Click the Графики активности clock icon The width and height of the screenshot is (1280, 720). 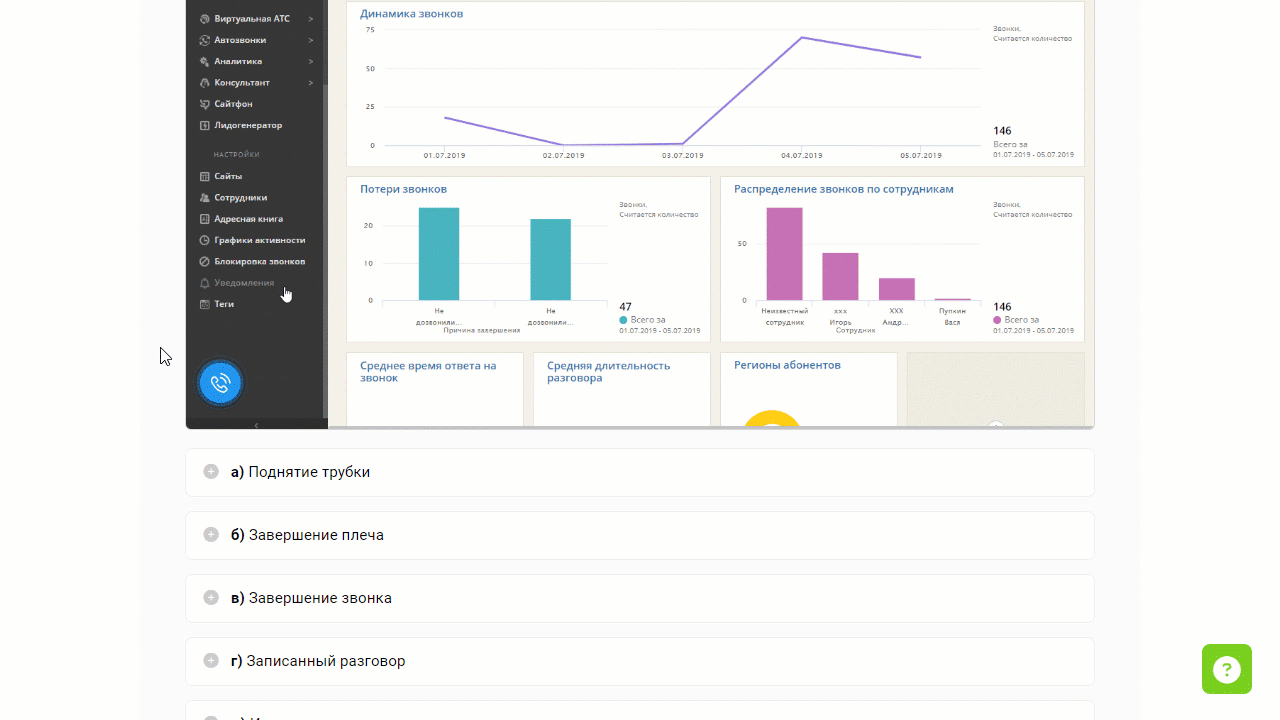click(x=204, y=240)
